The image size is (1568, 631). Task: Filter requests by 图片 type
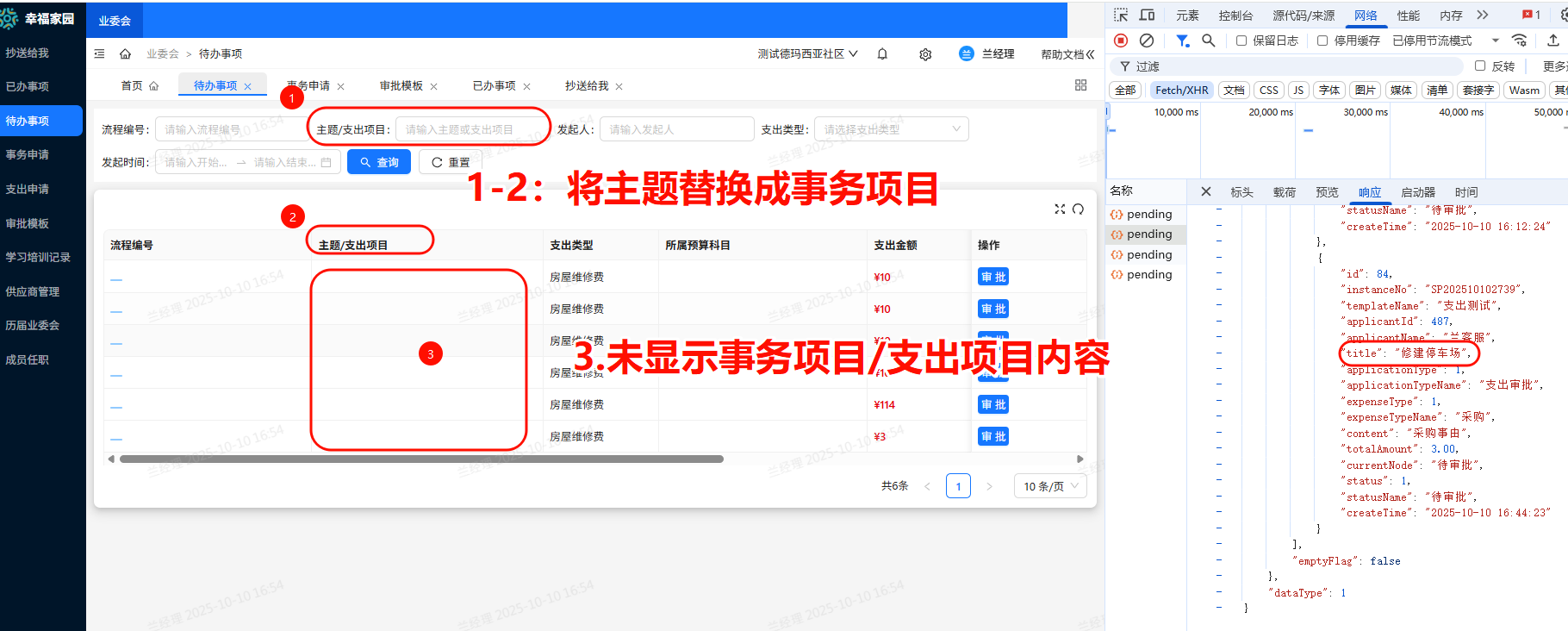(1366, 90)
